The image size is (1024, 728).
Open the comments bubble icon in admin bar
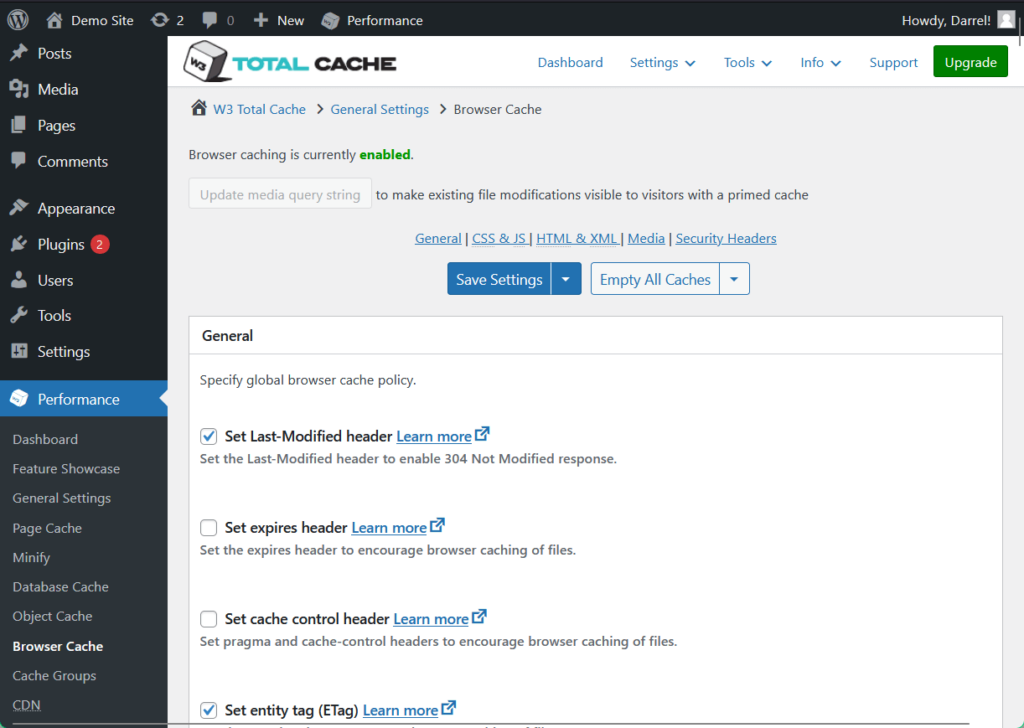click(210, 20)
